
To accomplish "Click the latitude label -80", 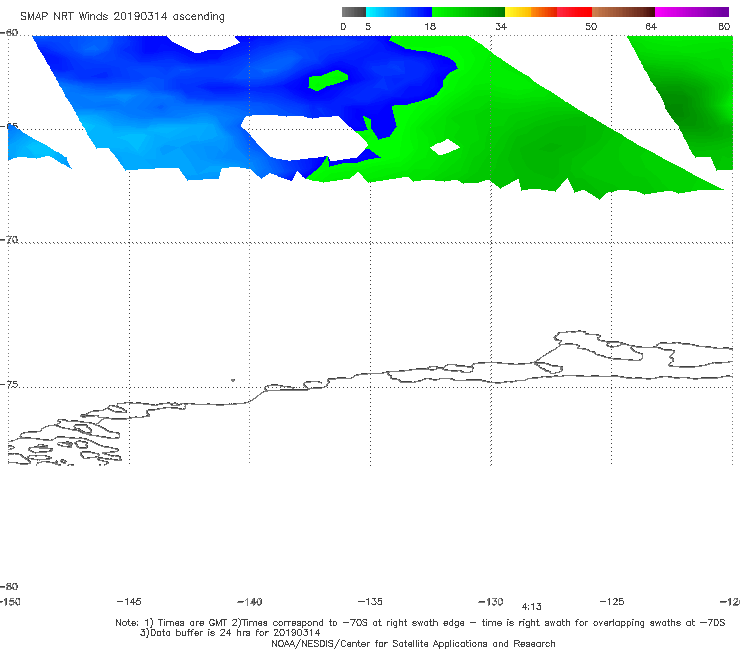I will click(x=9, y=586).
